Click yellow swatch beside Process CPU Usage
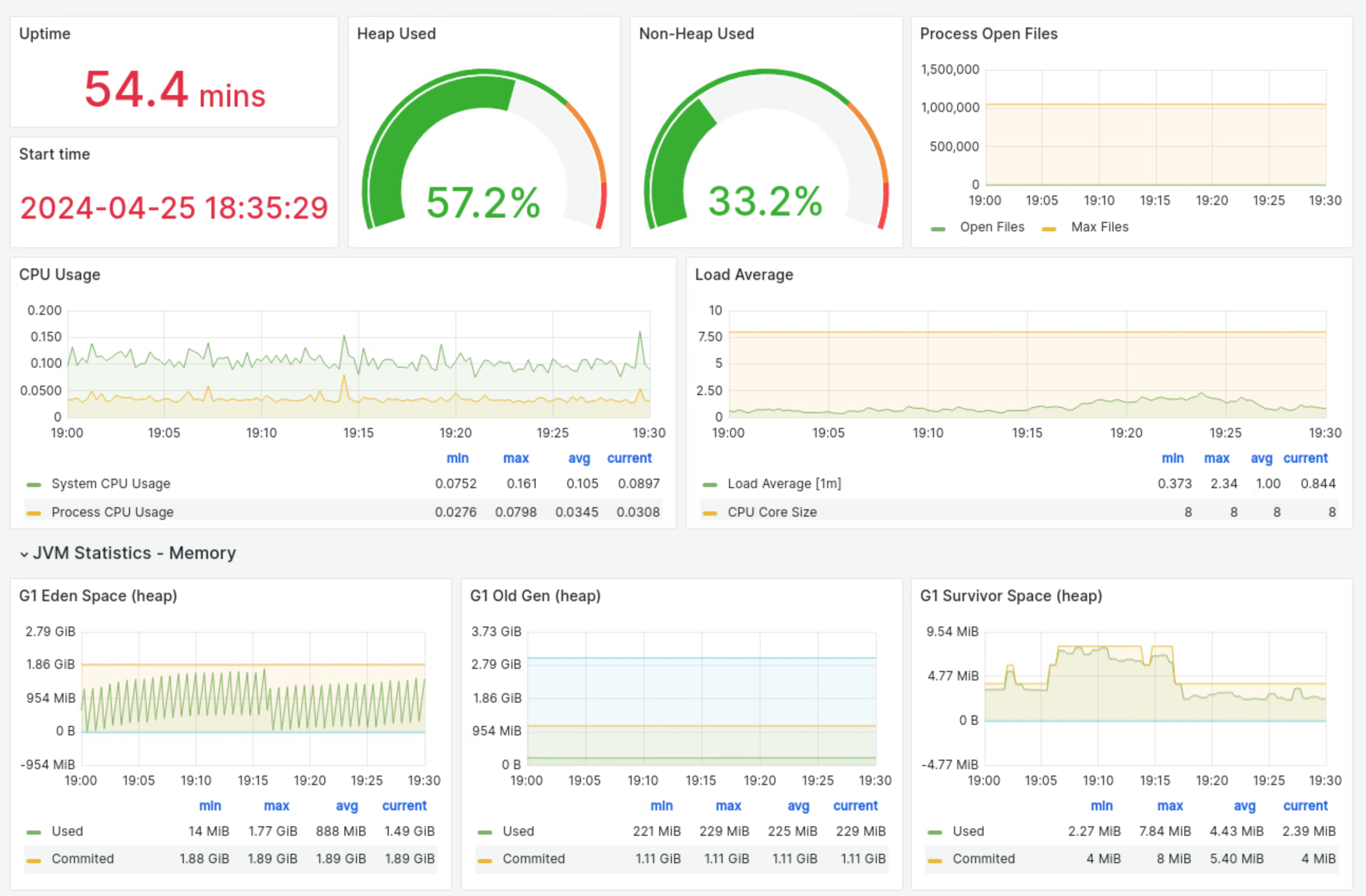The width and height of the screenshot is (1366, 896). tap(34, 513)
